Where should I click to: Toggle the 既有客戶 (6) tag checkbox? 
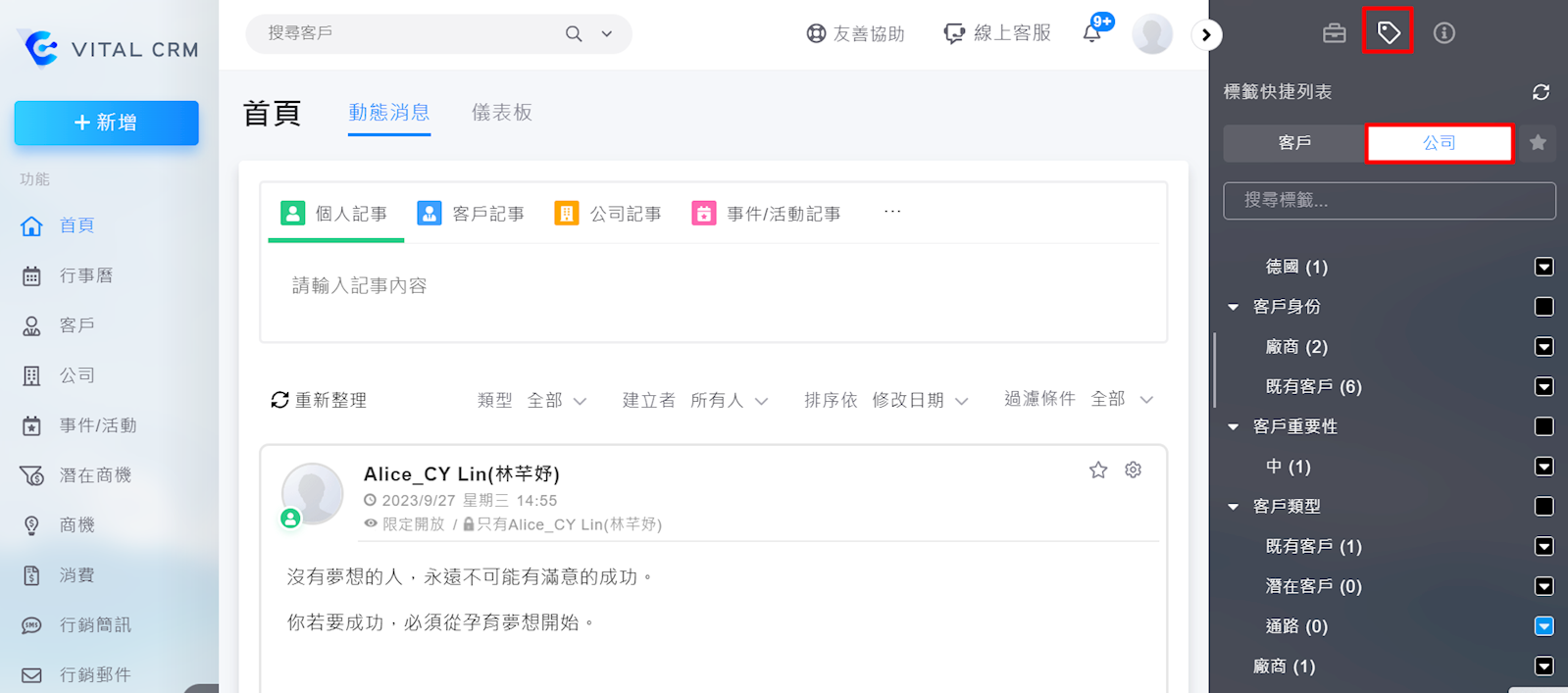pos(1544,386)
